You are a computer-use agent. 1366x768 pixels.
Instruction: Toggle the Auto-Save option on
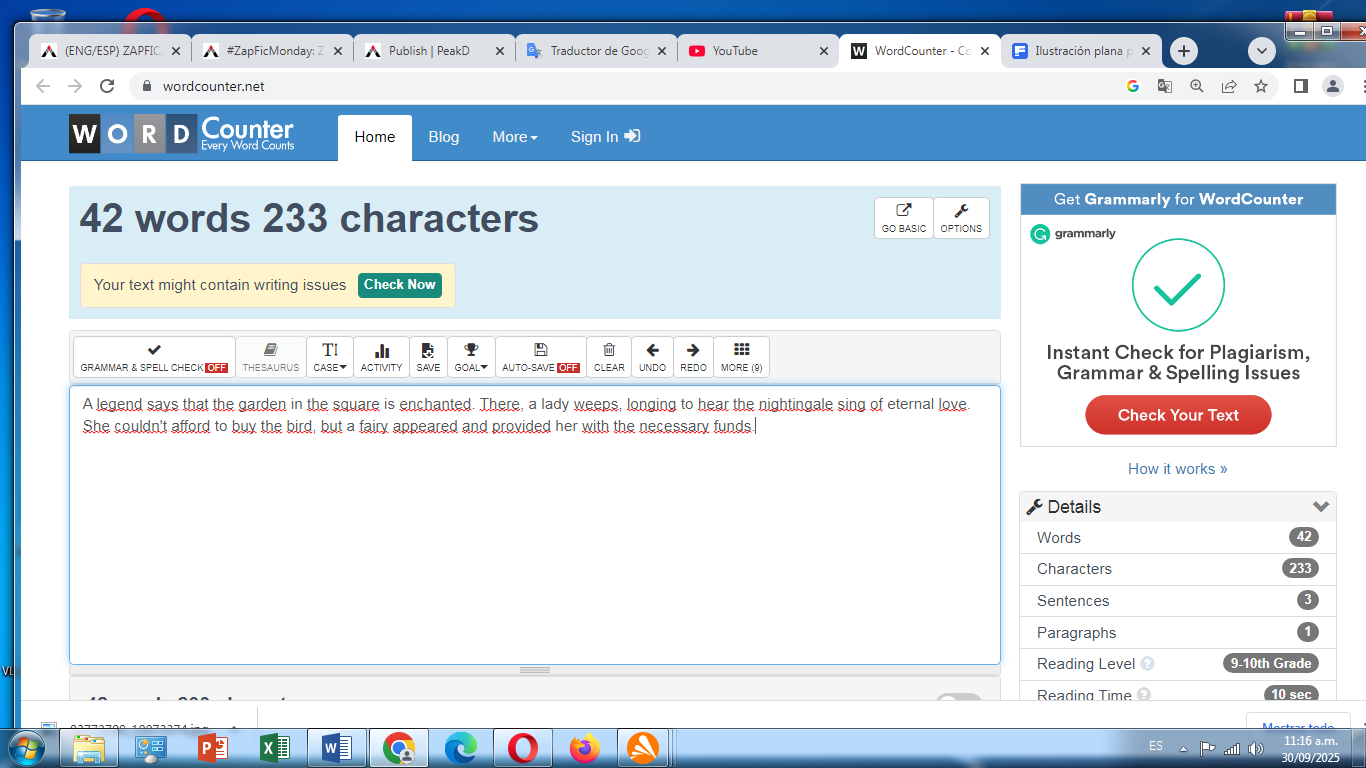pyautogui.click(x=540, y=357)
